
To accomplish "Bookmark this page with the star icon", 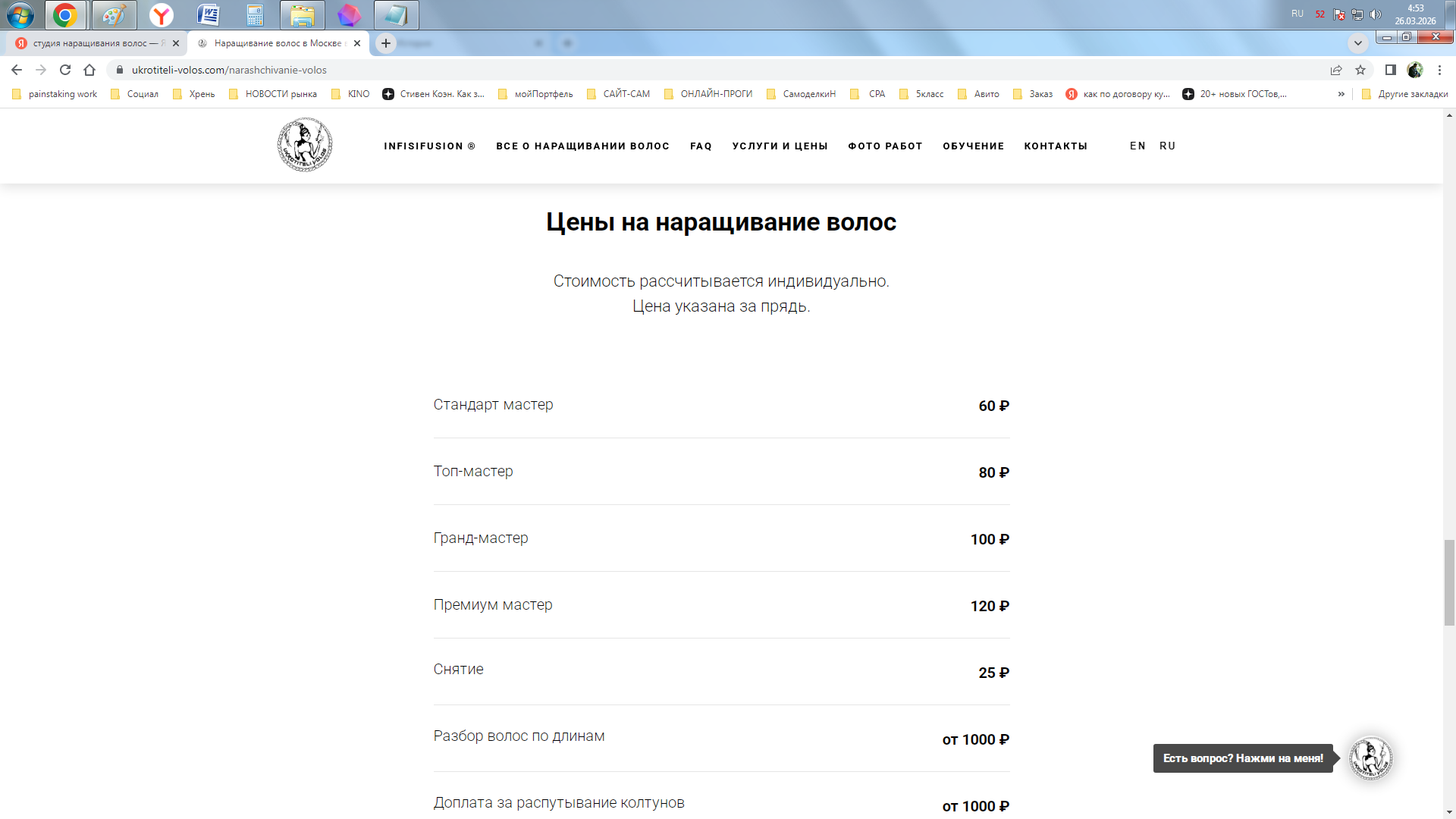I will click(1360, 70).
